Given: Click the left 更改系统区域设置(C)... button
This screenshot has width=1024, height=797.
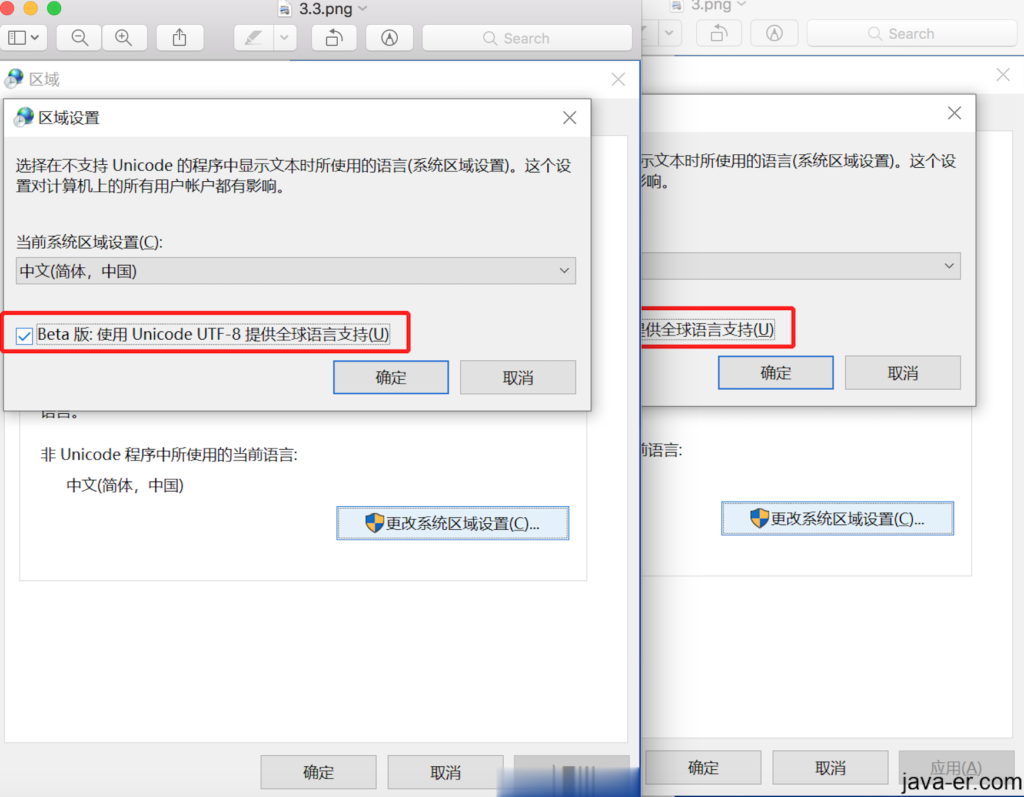Looking at the screenshot, I should 453,523.
